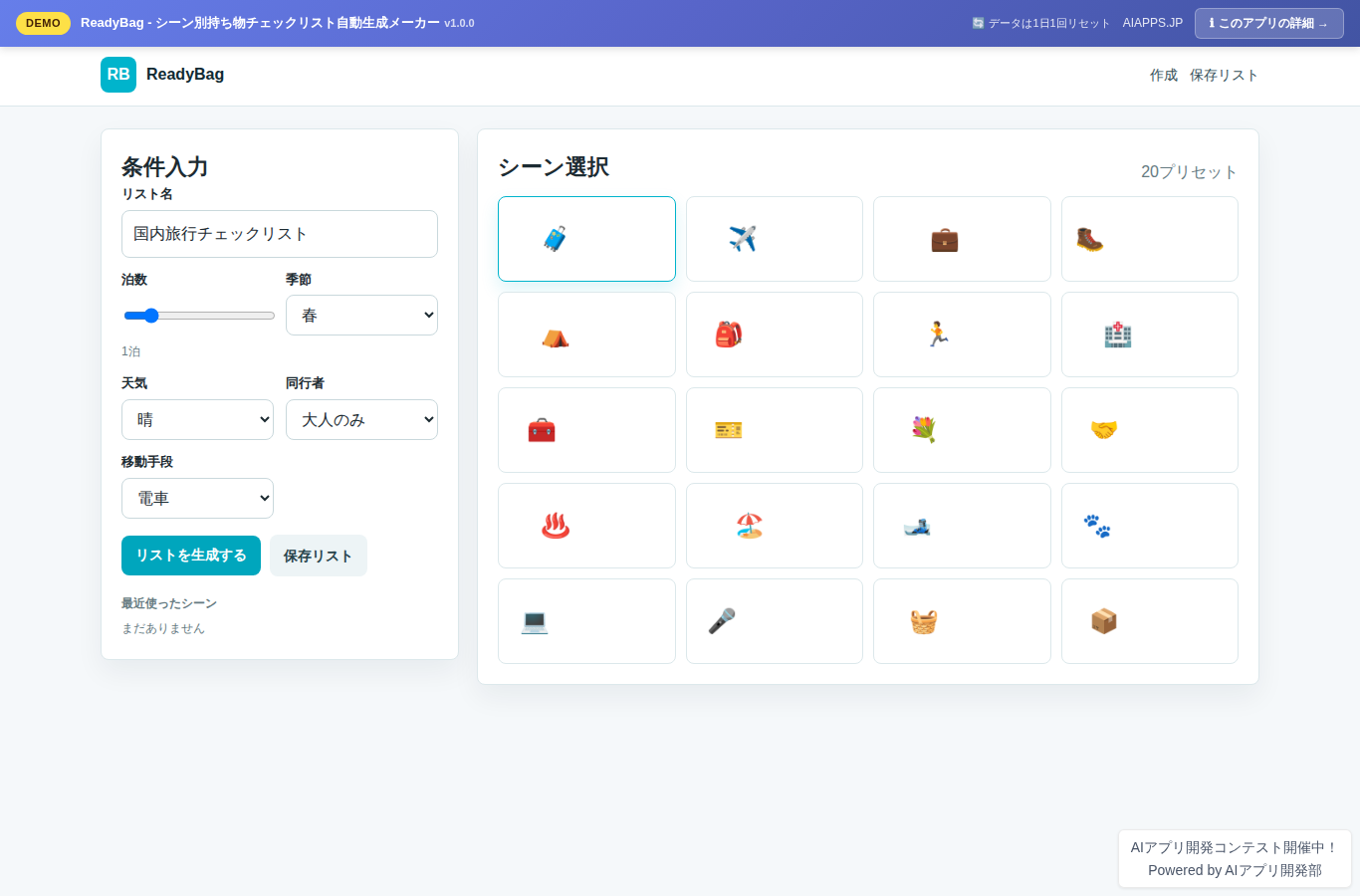The width and height of the screenshot is (1360, 896).
Task: Click the DEMO badge
Action: [43, 23]
